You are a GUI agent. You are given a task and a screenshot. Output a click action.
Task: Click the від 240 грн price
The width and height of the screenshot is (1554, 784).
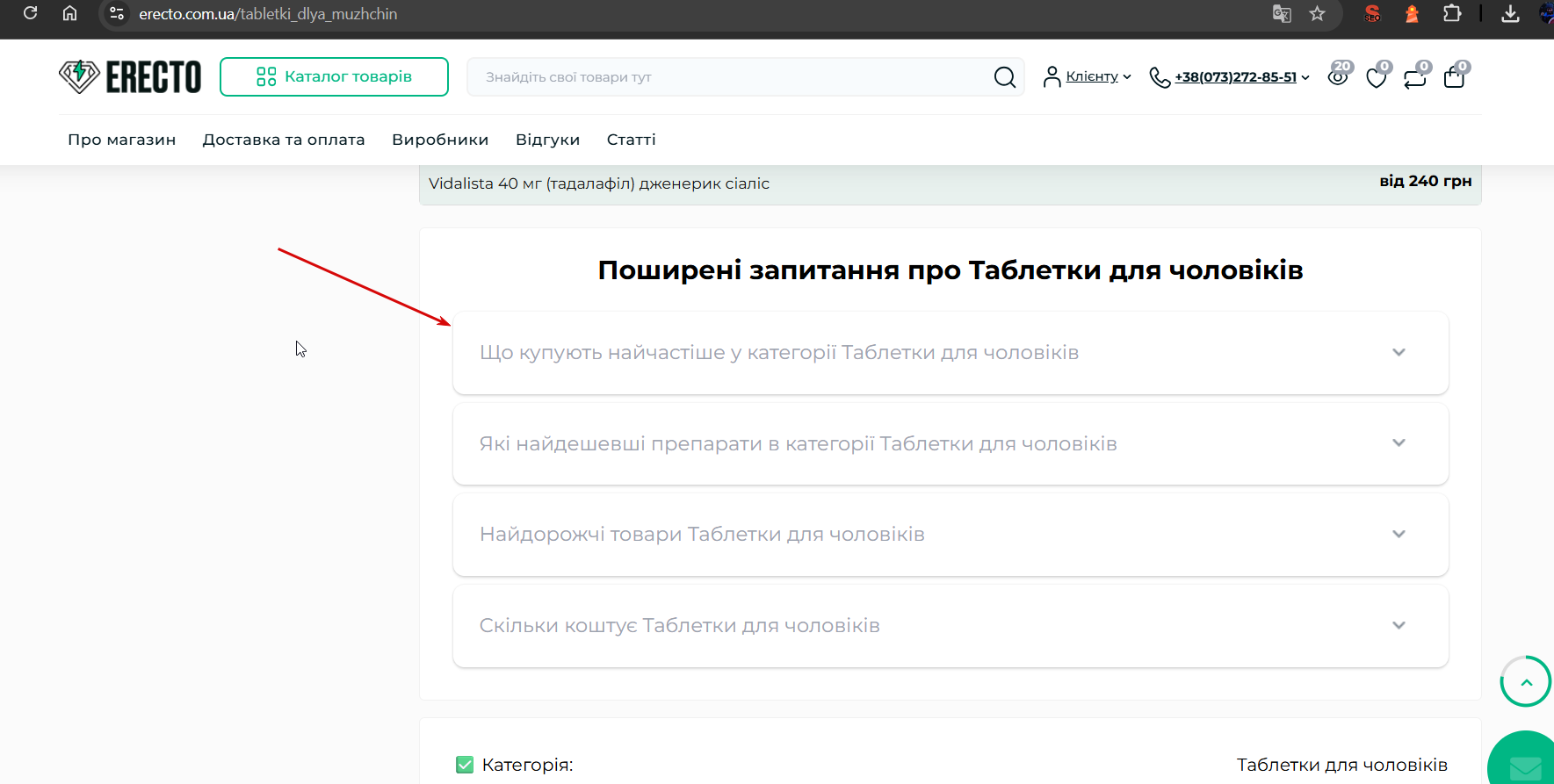pos(1426,181)
